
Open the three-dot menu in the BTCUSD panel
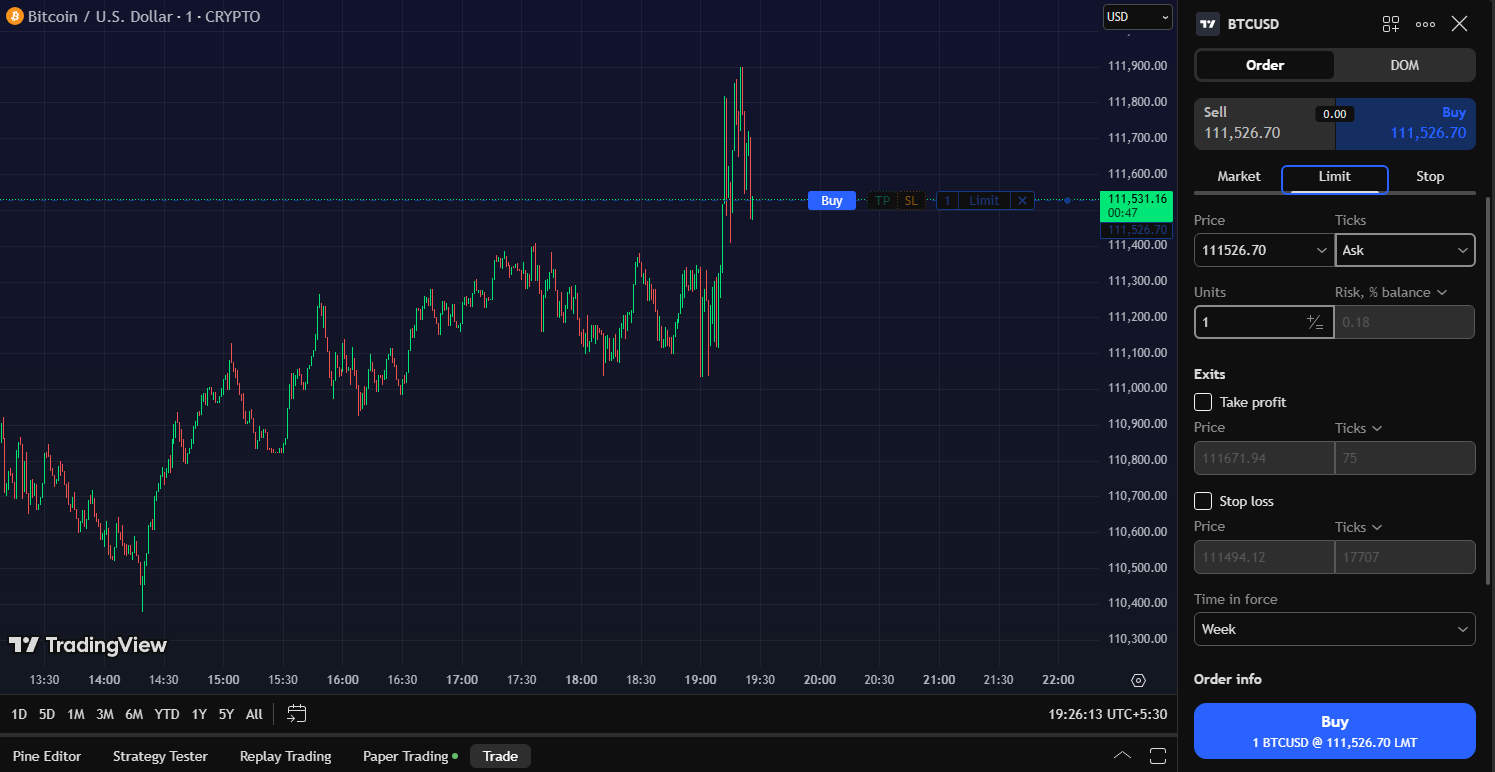pyautogui.click(x=1425, y=23)
